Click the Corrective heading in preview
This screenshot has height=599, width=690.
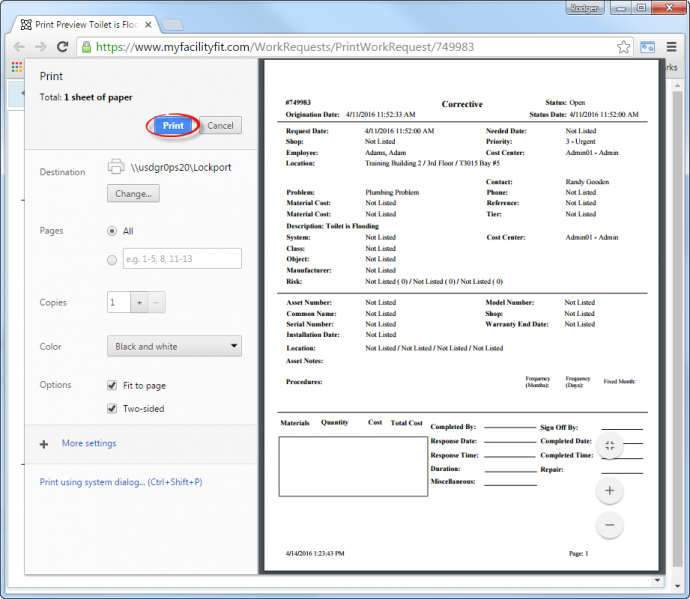[462, 104]
